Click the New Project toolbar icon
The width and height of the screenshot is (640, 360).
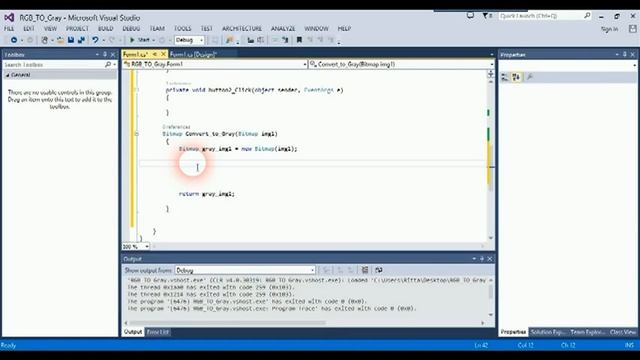pyautogui.click(x=44, y=40)
